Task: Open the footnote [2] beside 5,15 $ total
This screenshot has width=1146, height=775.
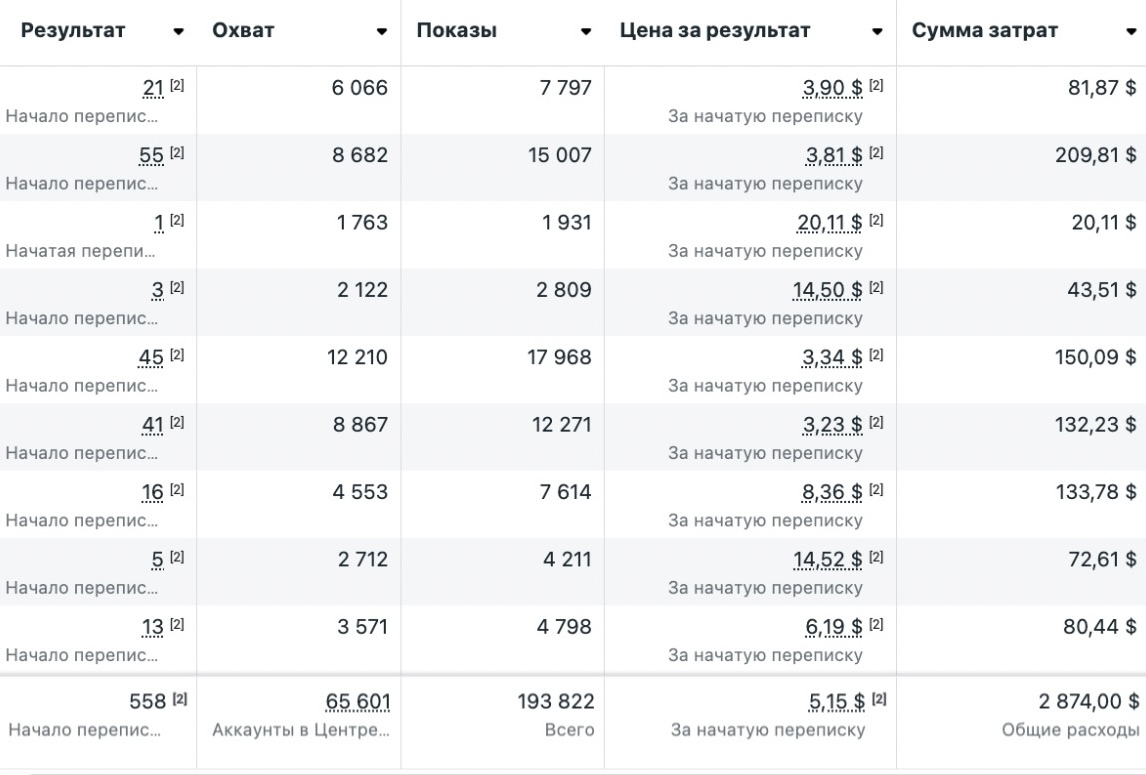Action: (x=877, y=700)
